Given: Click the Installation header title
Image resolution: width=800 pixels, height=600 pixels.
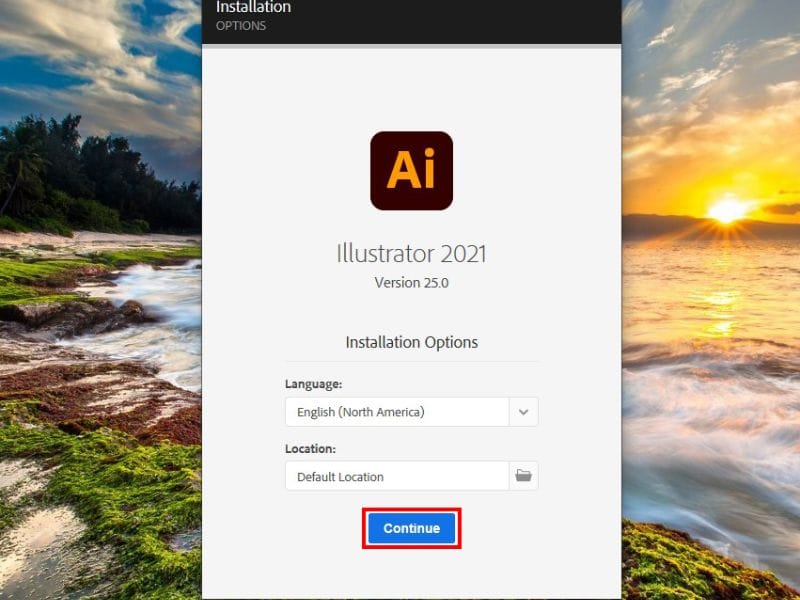Looking at the screenshot, I should click(x=254, y=8).
